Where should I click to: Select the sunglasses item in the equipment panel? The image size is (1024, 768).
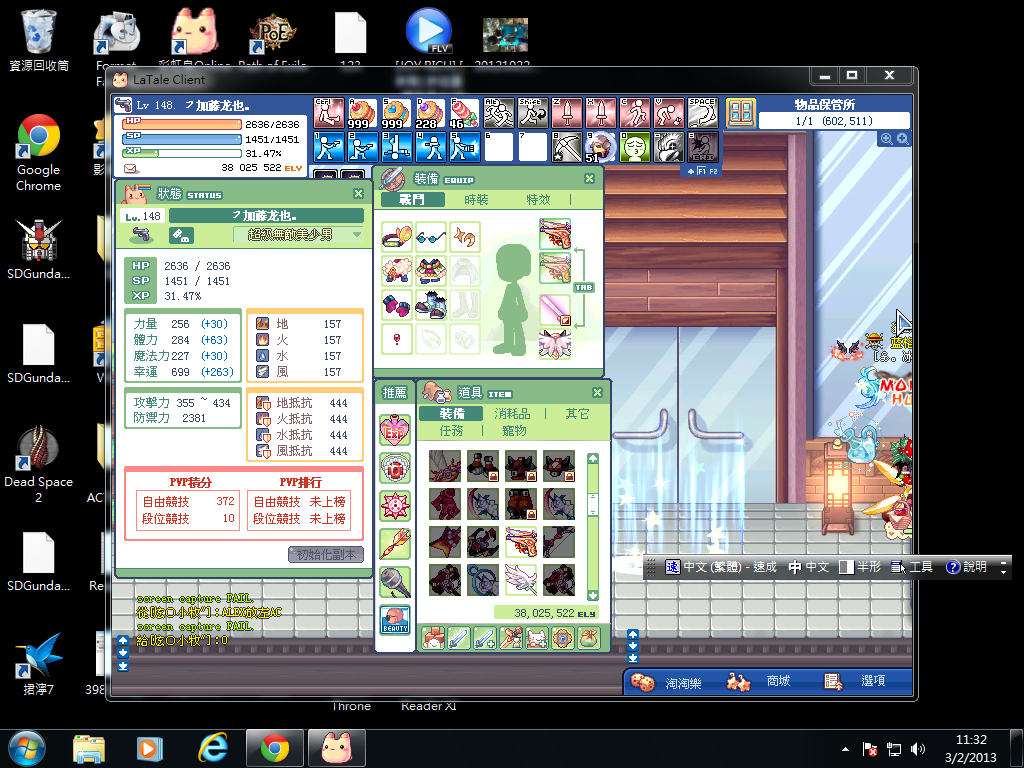[431, 237]
